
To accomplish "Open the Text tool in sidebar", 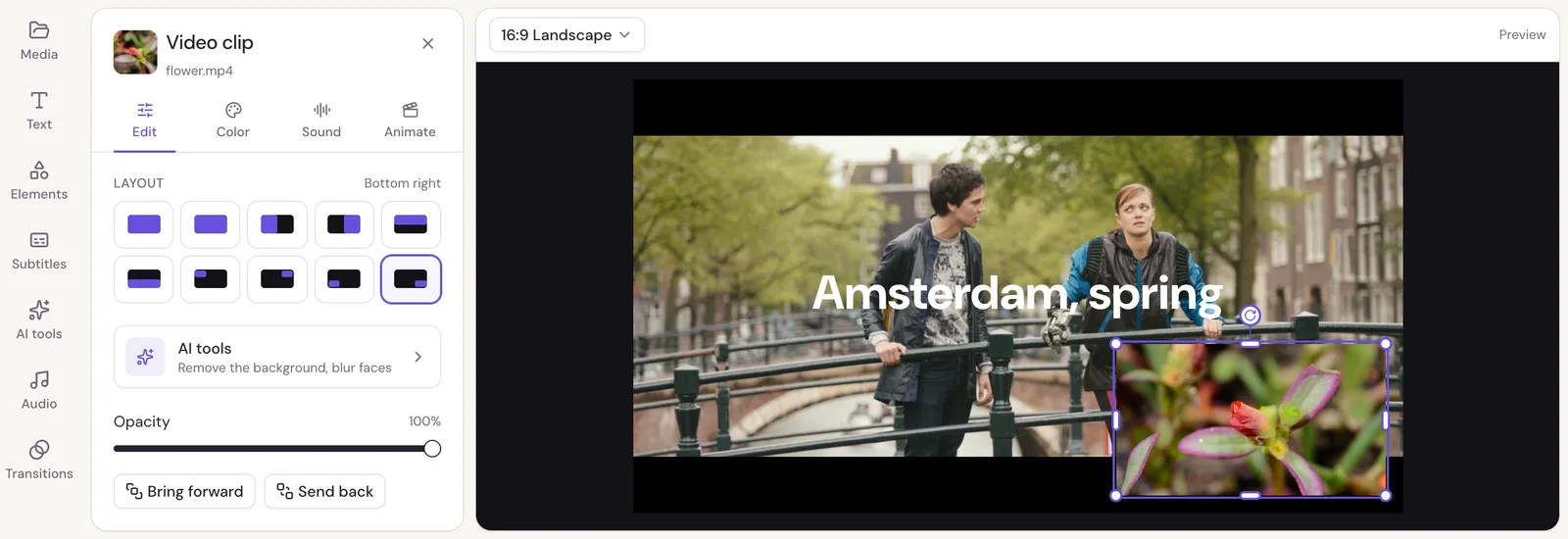I will [x=39, y=111].
